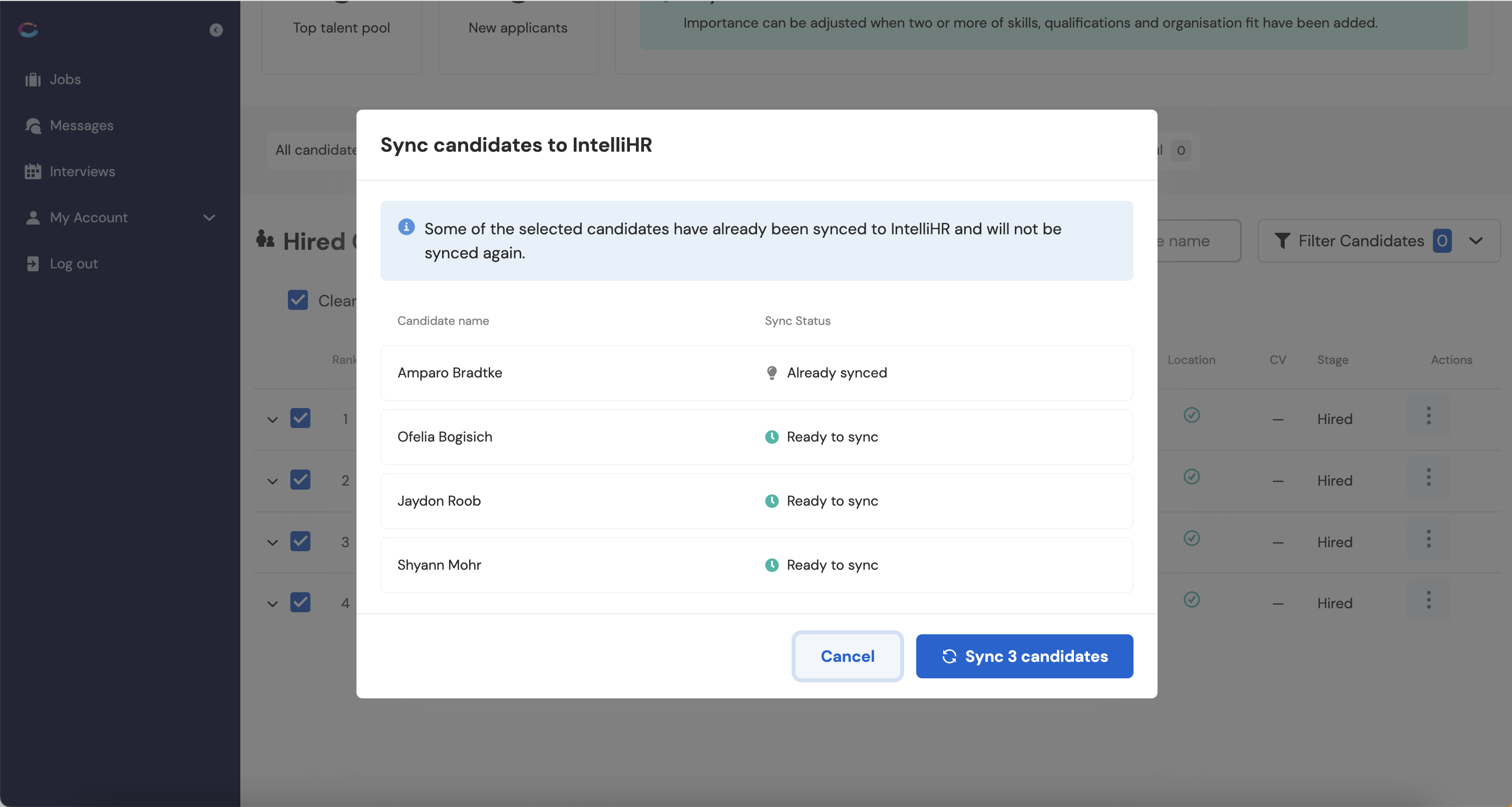Uncheck the rank 3 candidate checkbox
The width and height of the screenshot is (1512, 807).
click(300, 541)
